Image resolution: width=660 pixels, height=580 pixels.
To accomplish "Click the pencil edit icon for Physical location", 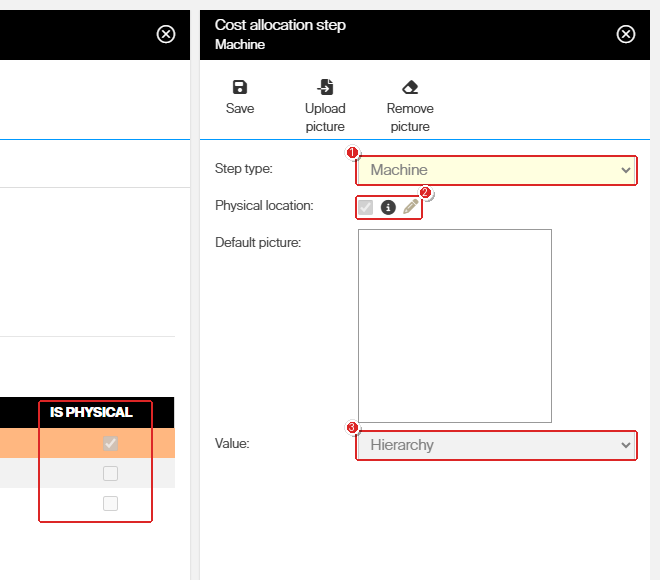I will coord(410,207).
